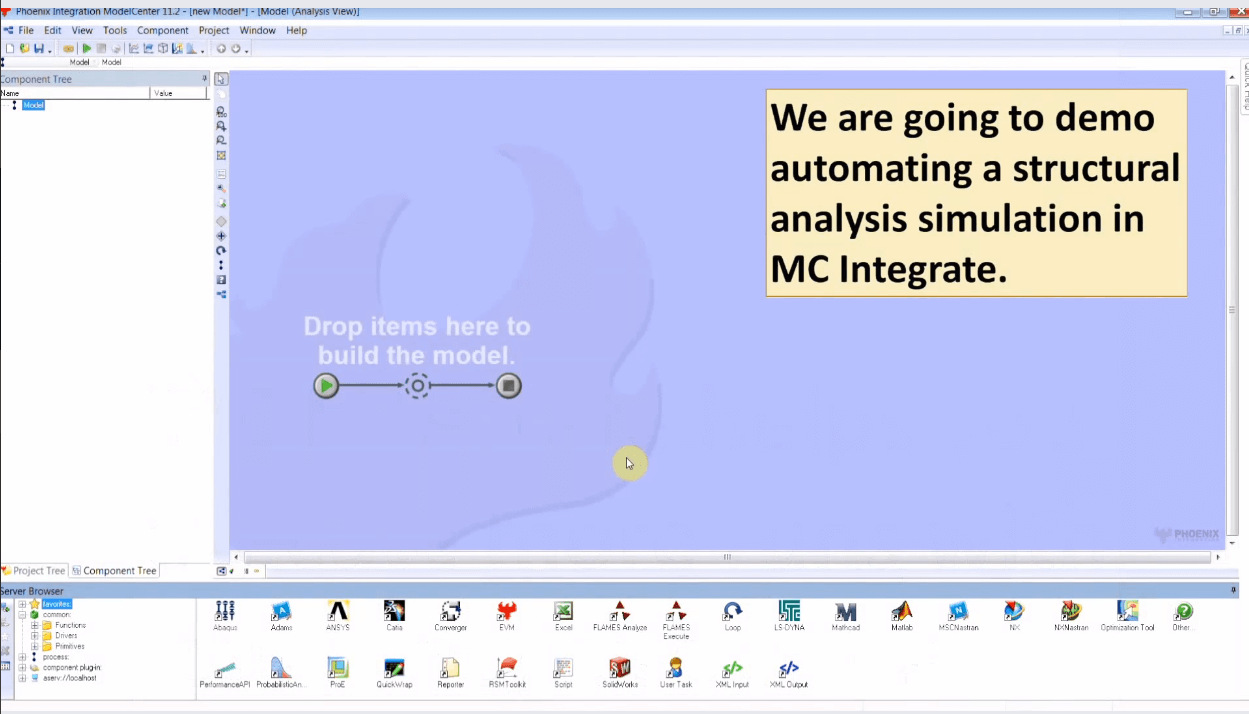Expand the process node
Screen dimensions: 1249x714
(x=22, y=657)
